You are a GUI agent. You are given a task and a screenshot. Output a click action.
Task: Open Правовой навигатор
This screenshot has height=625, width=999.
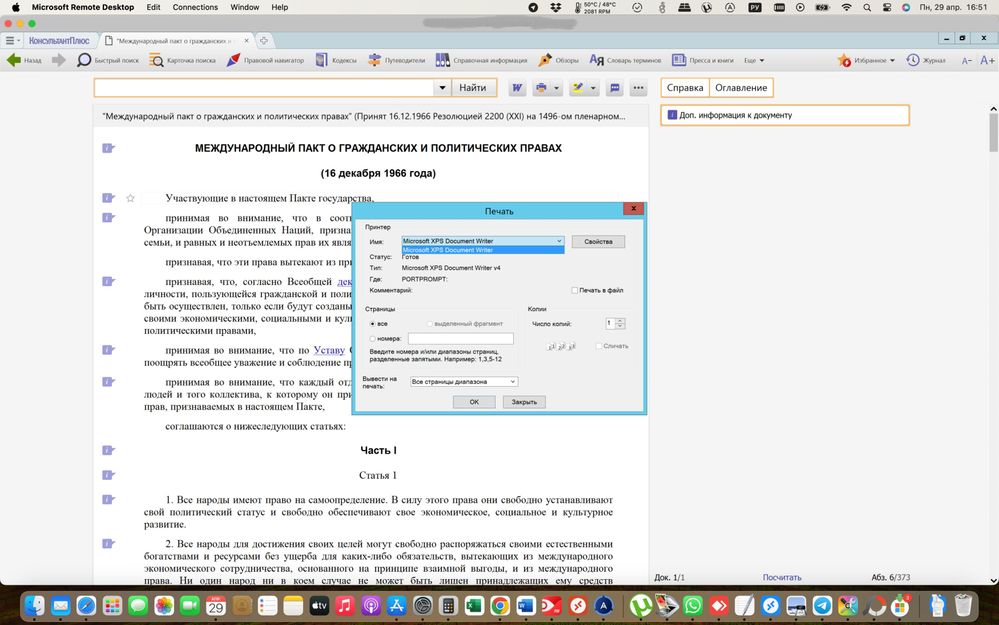tap(265, 60)
